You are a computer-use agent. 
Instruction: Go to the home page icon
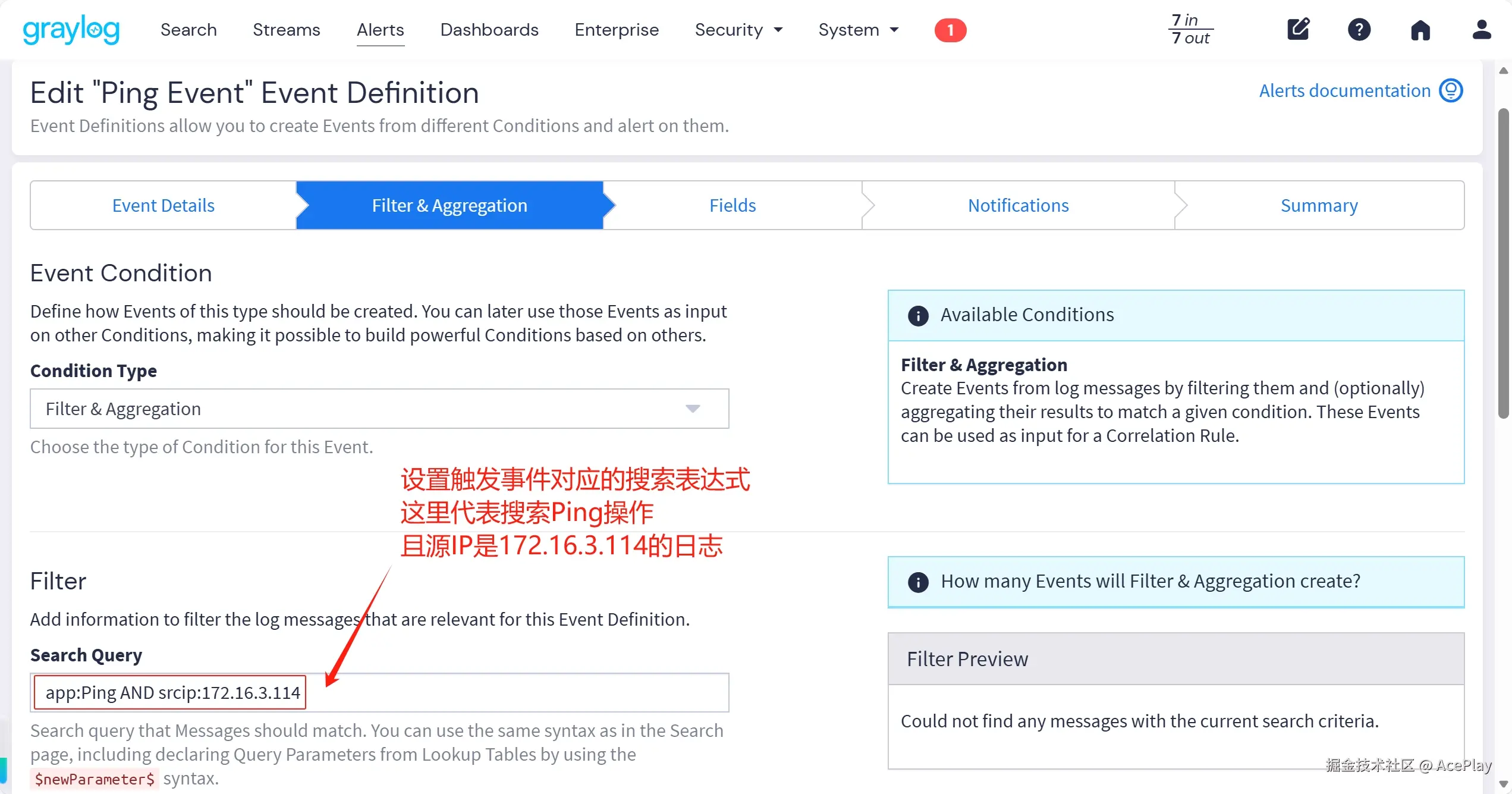point(1420,30)
